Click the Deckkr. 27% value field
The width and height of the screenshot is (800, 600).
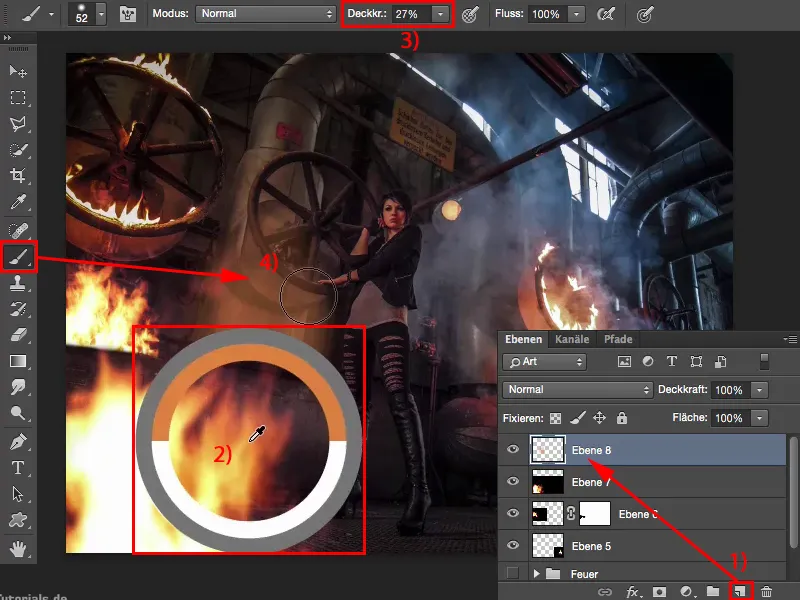pos(412,14)
